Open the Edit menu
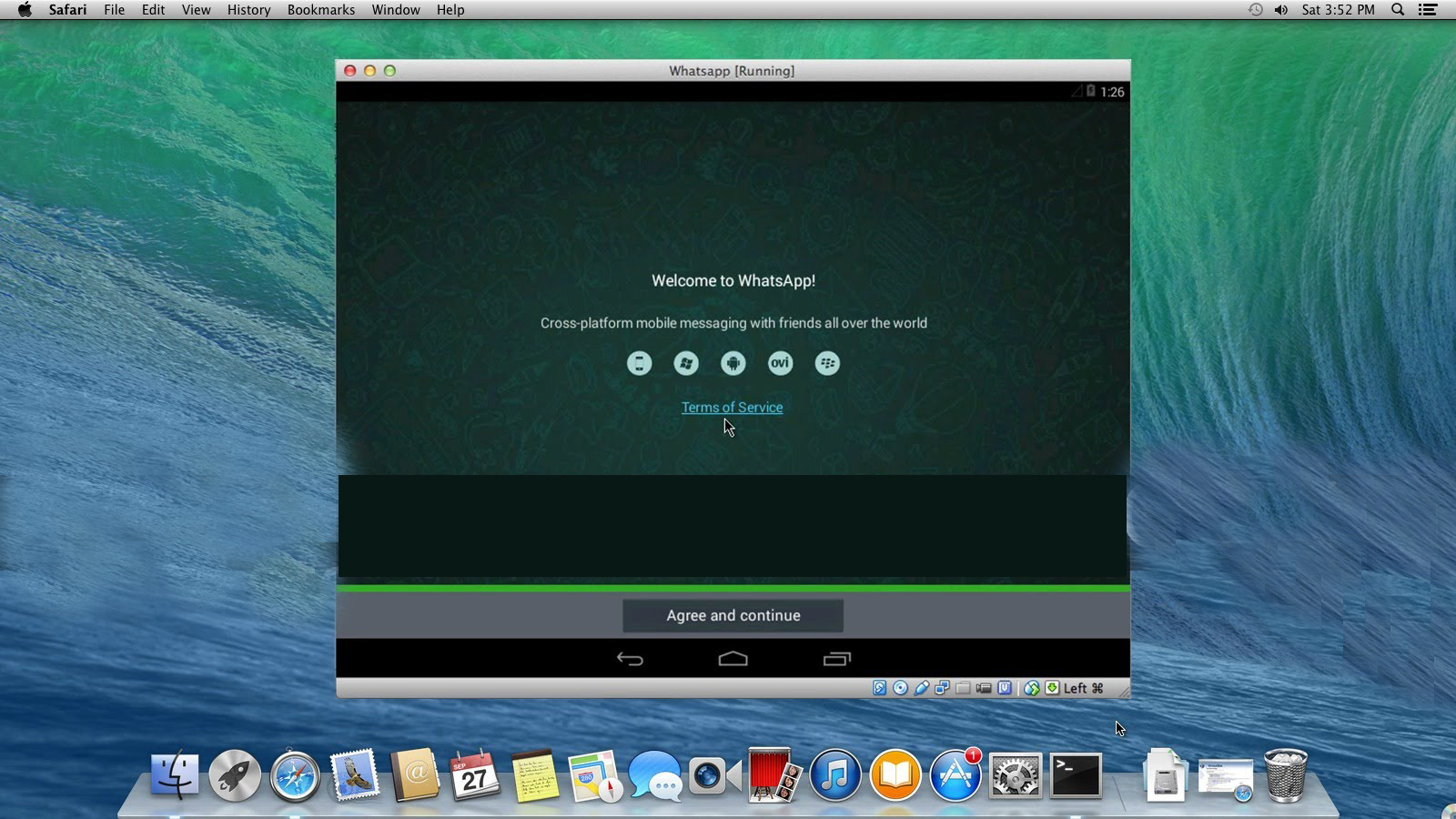 click(x=153, y=10)
